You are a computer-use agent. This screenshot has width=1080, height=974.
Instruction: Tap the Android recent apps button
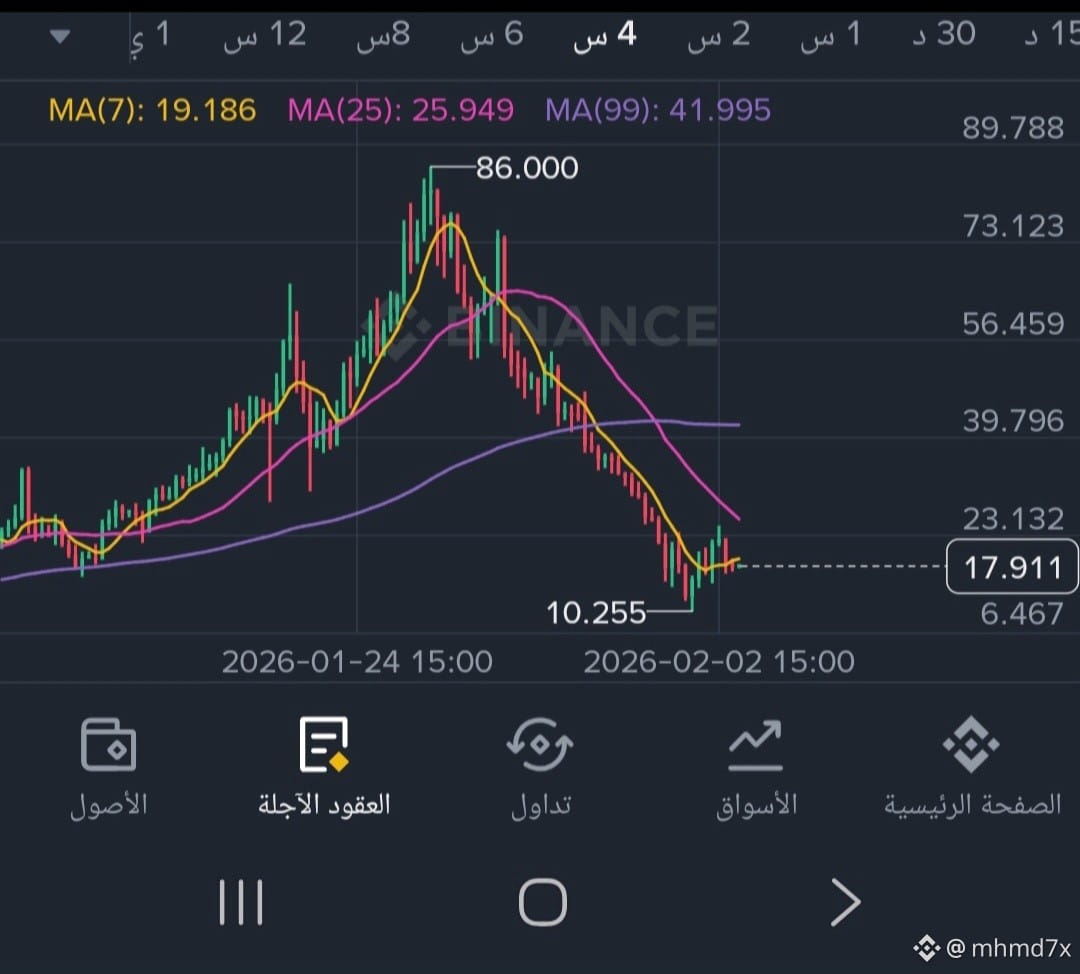(x=240, y=902)
